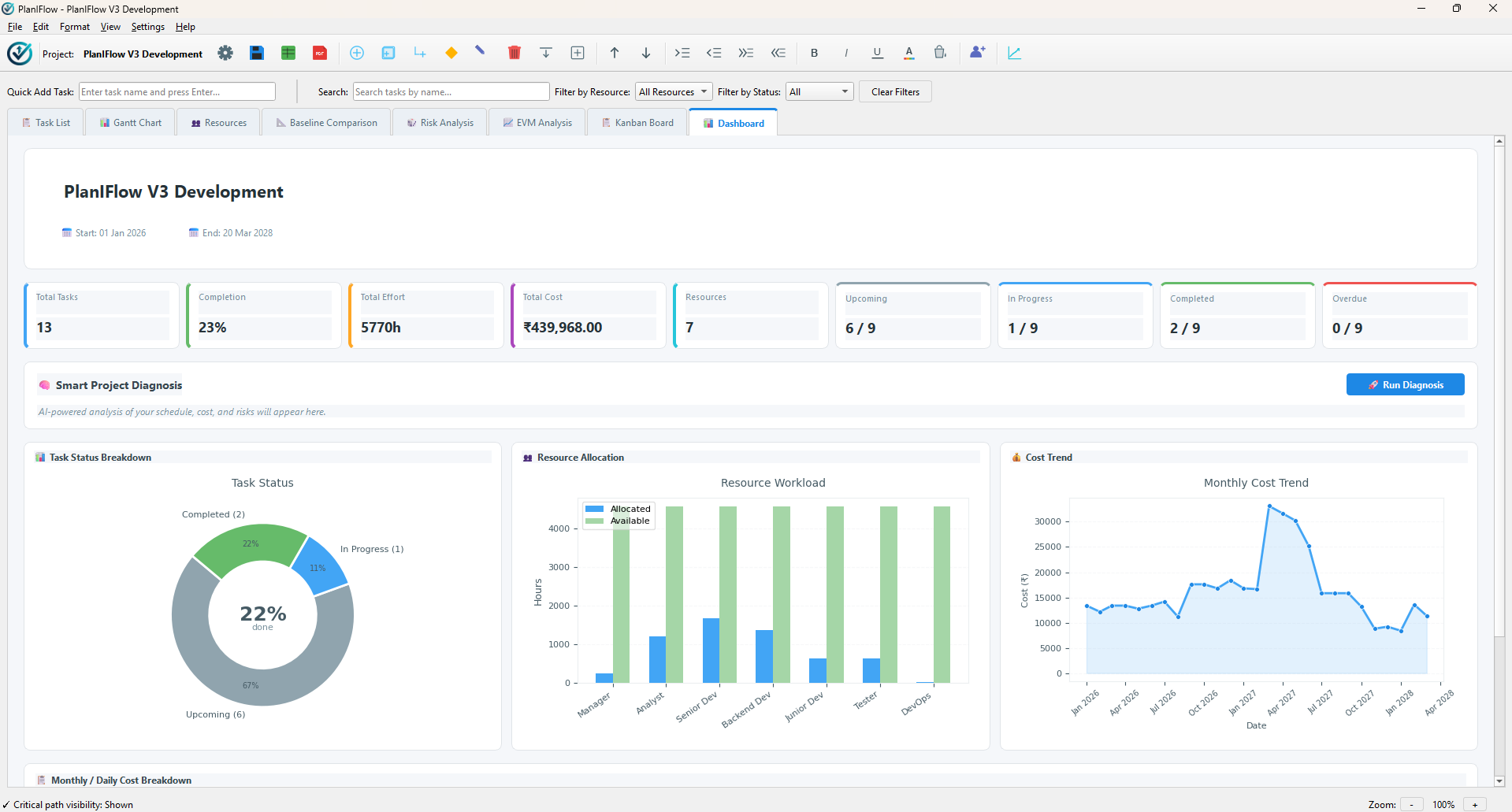Save the project with the floppy disk icon

(257, 53)
